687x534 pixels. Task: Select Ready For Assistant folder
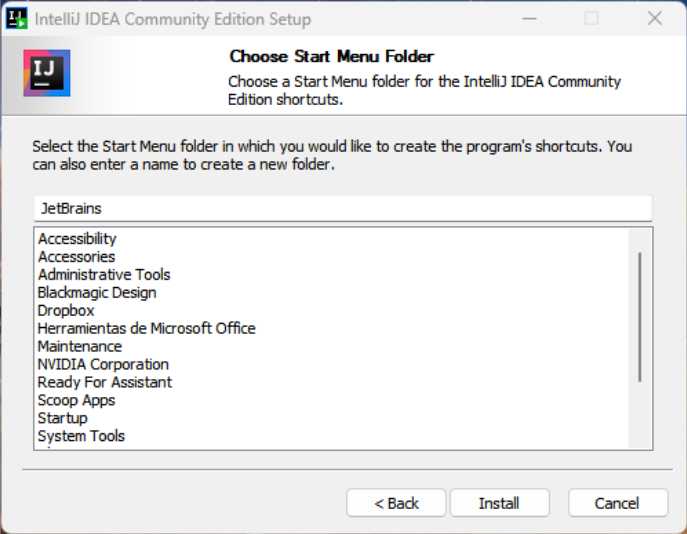pyautogui.click(x=104, y=383)
